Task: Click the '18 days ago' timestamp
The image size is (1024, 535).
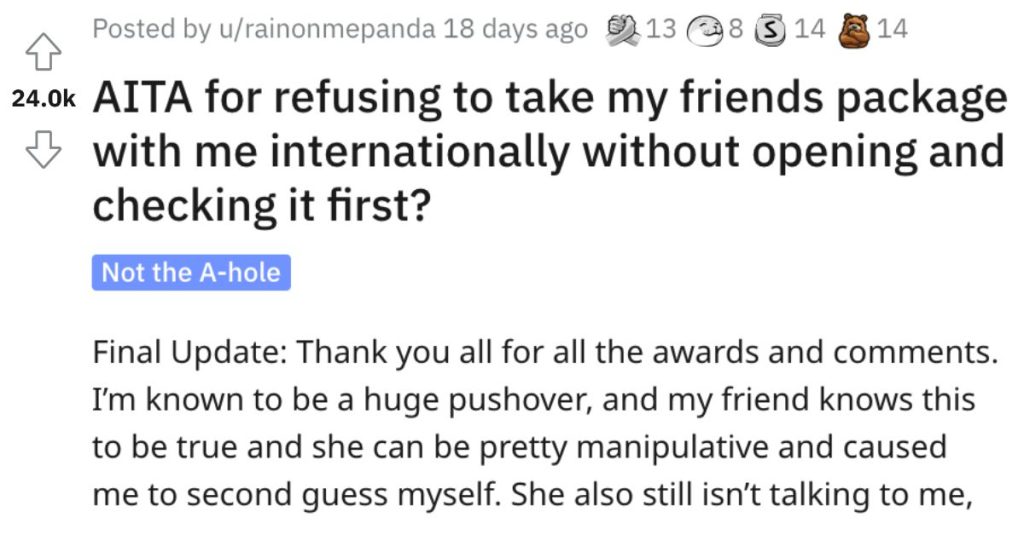Action: point(515,29)
